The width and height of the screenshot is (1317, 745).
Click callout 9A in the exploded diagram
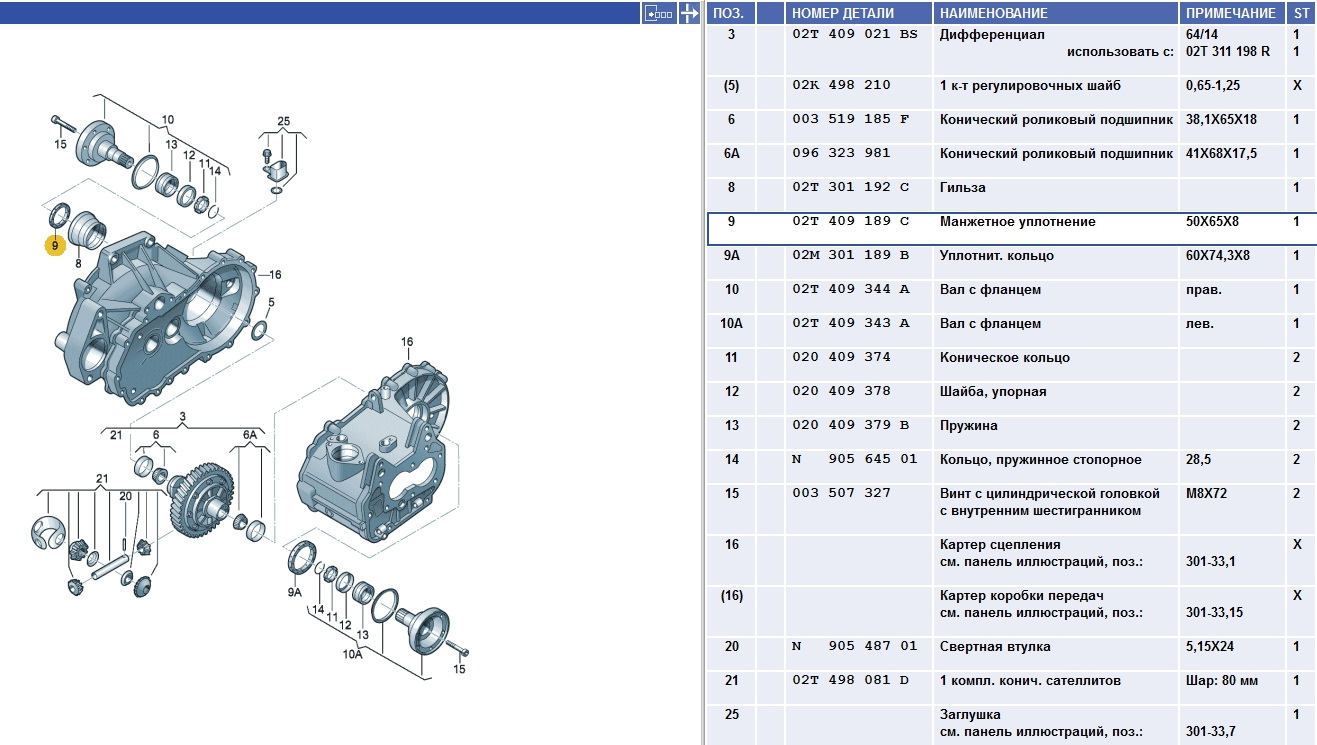point(295,592)
